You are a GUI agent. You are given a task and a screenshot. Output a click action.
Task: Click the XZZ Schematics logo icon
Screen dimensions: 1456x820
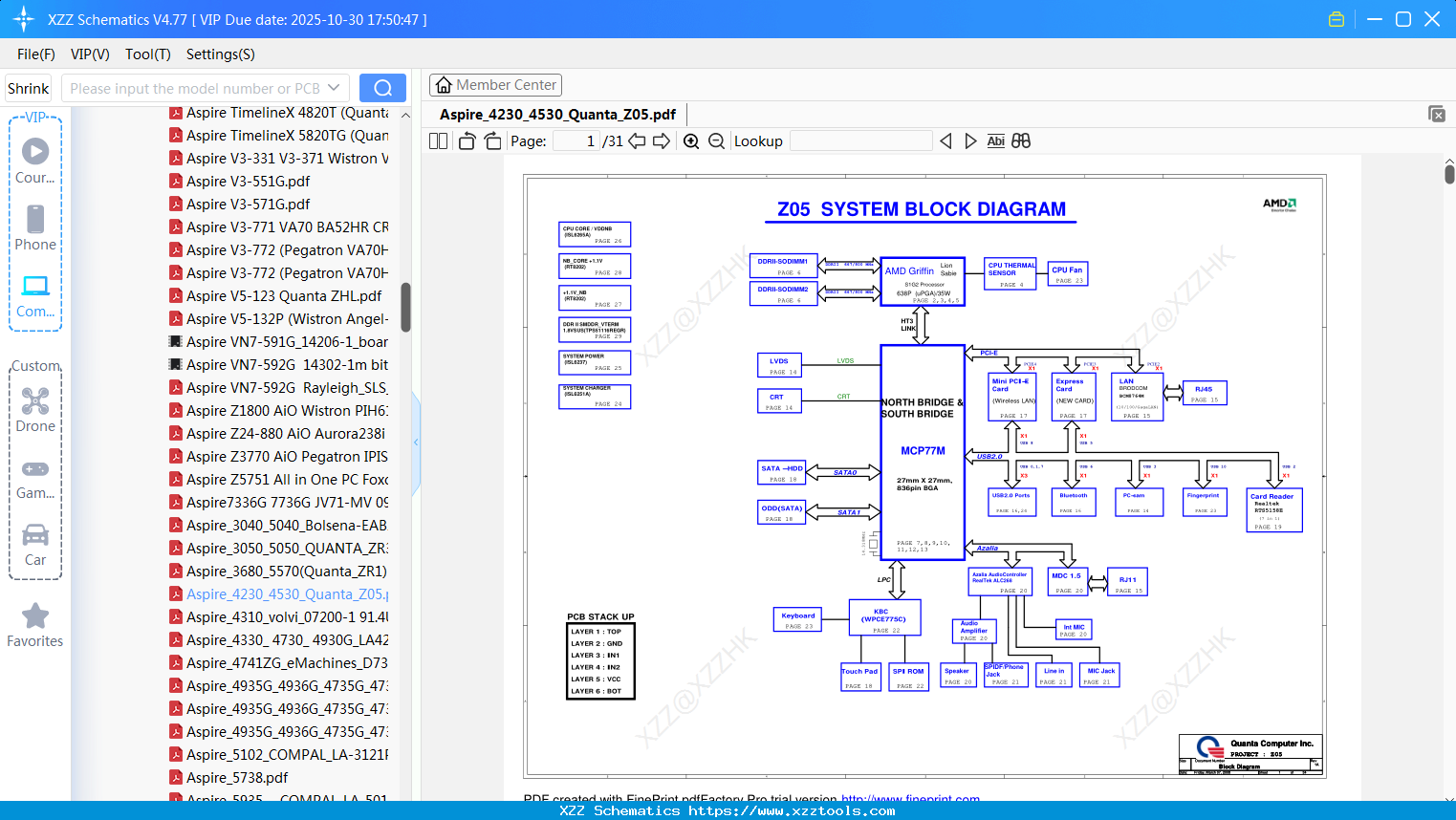click(24, 19)
